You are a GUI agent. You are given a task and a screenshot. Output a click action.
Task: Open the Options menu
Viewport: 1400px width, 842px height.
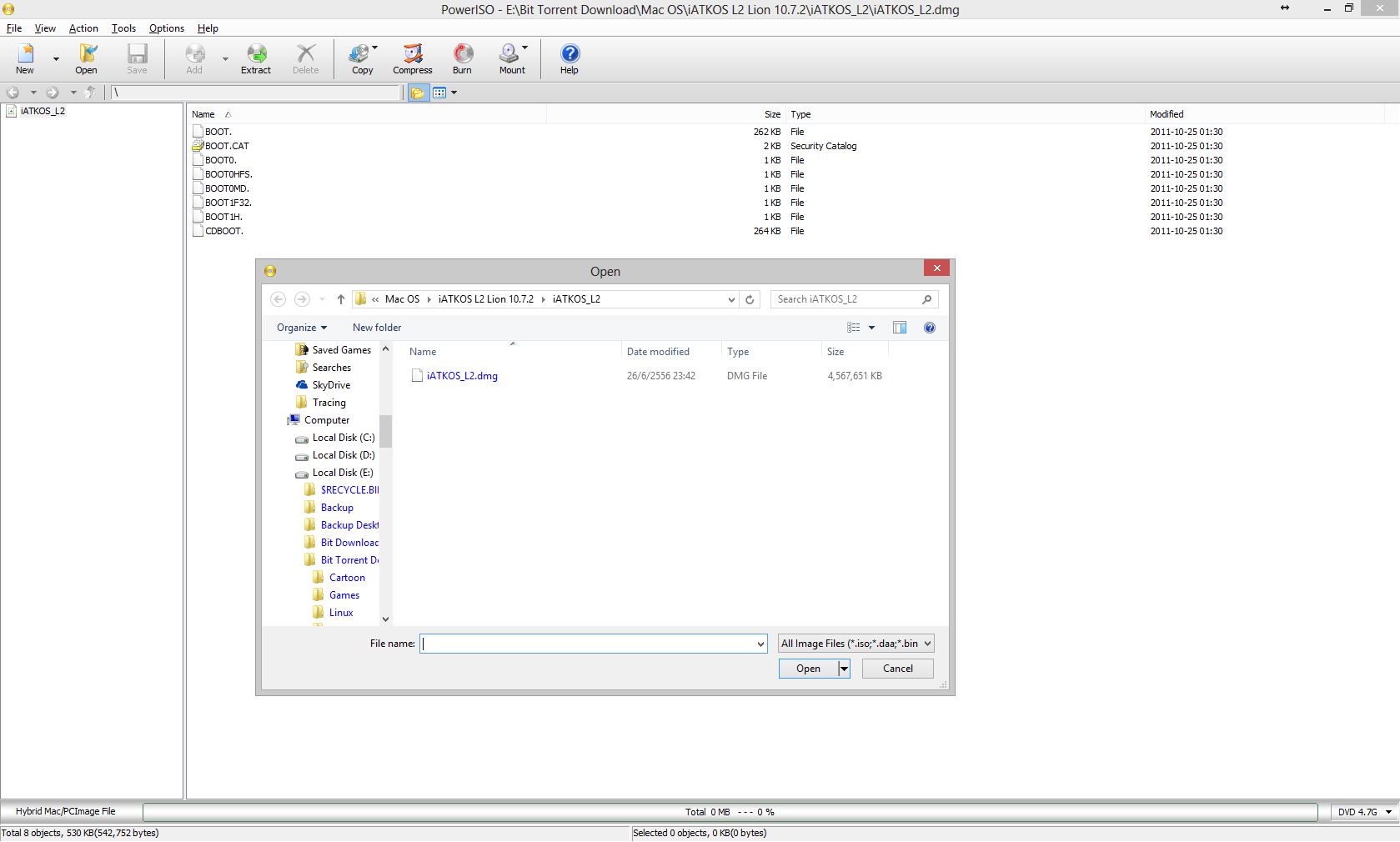pos(167,28)
